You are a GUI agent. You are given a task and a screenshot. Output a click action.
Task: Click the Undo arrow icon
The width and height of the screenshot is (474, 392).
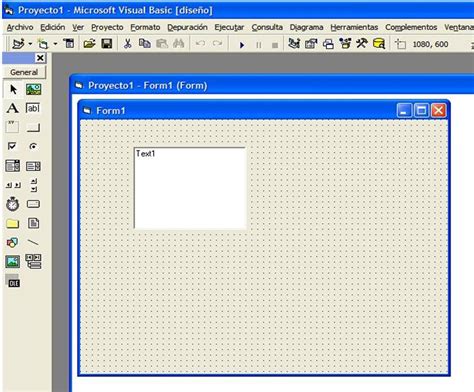[x=200, y=44]
